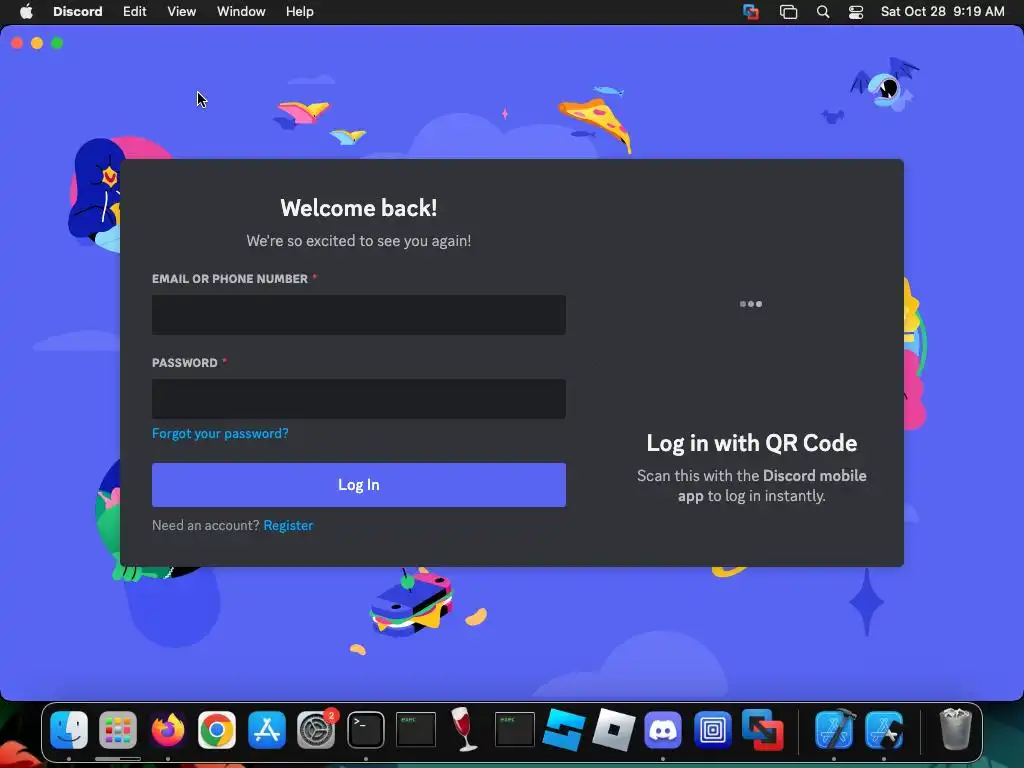Open Spotlight search in the menu bar
This screenshot has height=768, width=1024.
click(x=823, y=12)
